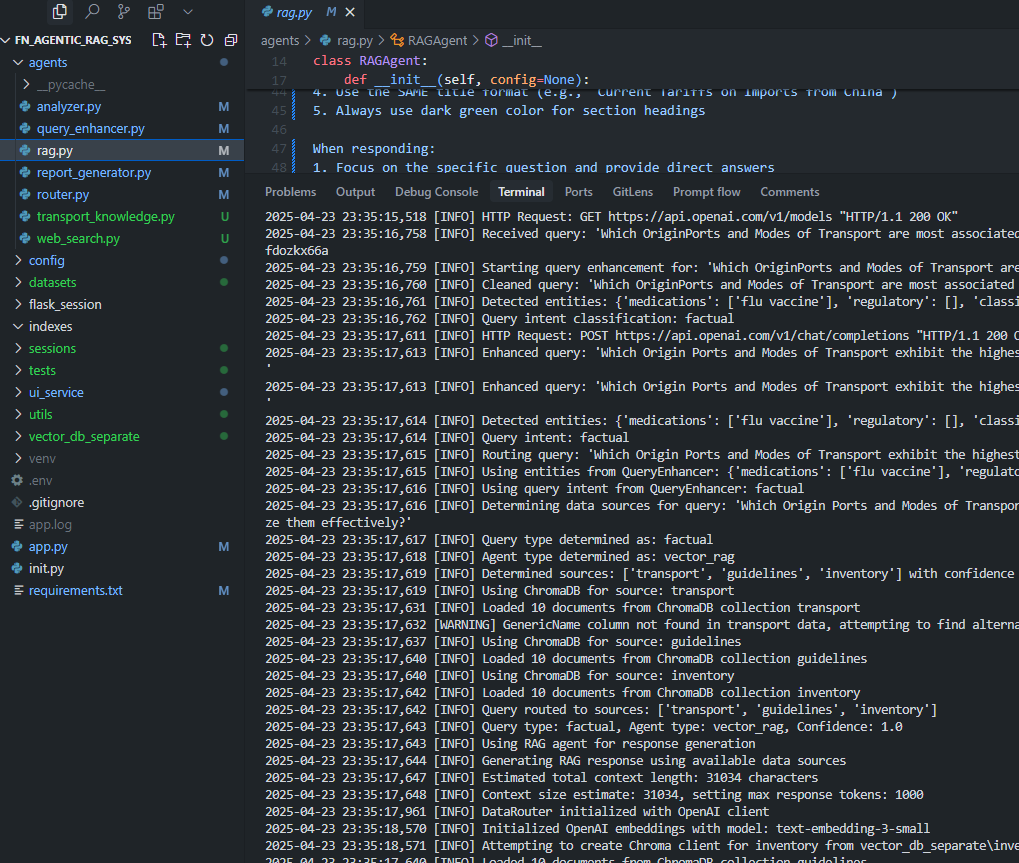The image size is (1019, 863).
Task: Open the .gitignore file
Action: [x=56, y=503]
